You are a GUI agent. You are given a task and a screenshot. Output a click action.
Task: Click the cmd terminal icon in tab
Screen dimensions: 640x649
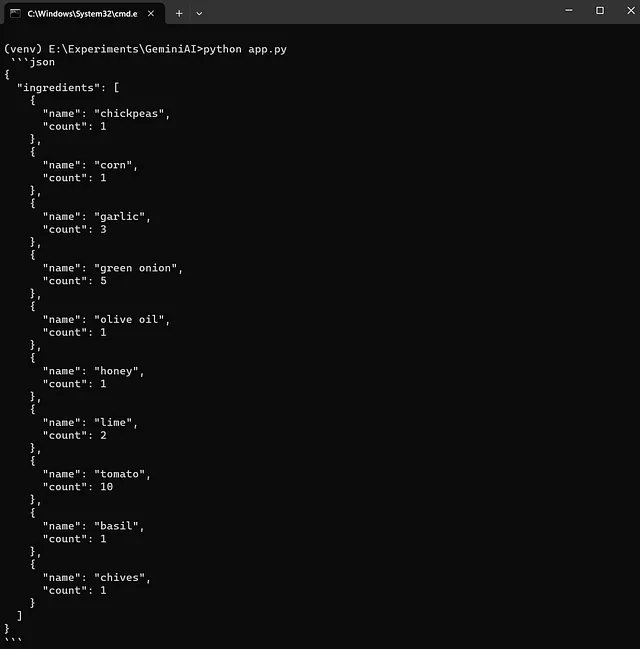click(x=15, y=14)
